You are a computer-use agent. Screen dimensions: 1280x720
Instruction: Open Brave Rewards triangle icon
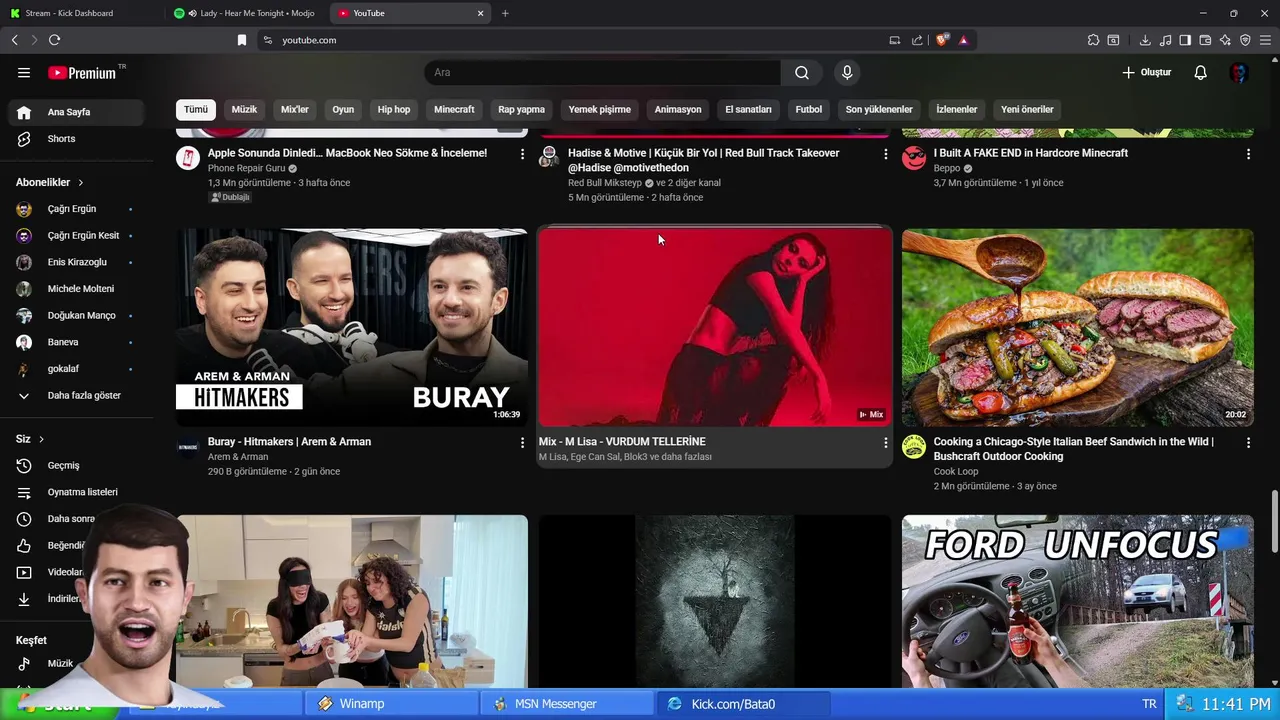[963, 40]
